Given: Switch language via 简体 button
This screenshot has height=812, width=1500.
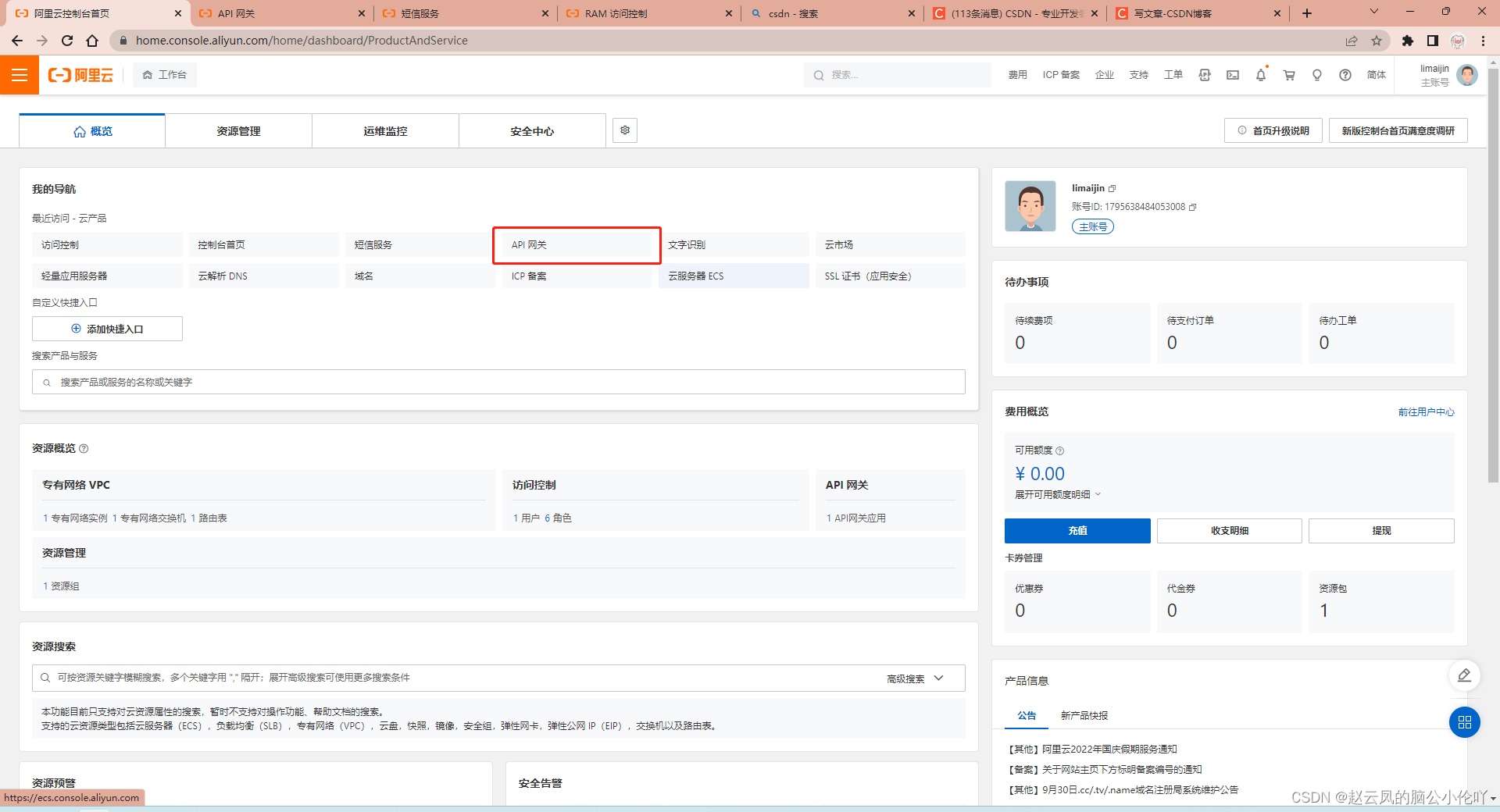Looking at the screenshot, I should (1377, 75).
